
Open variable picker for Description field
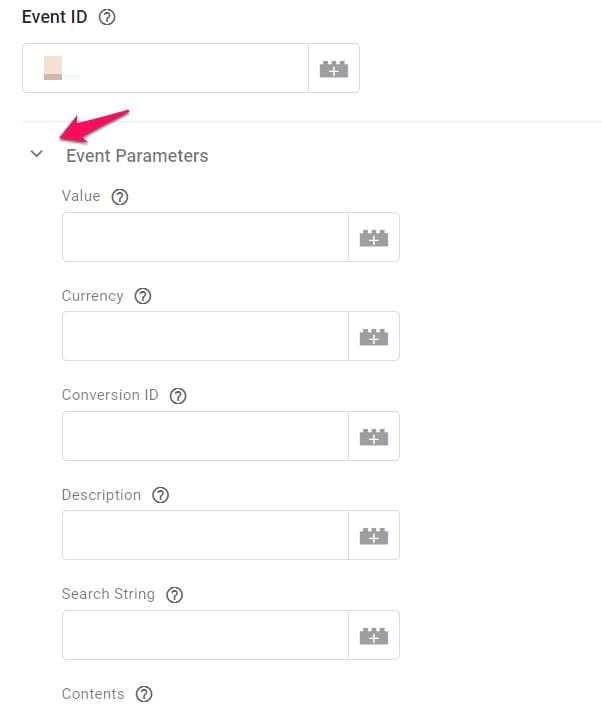(373, 536)
